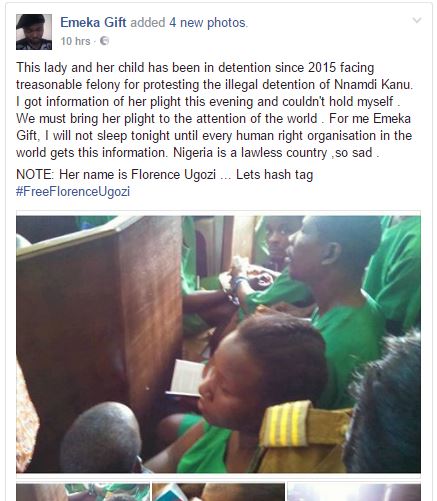Click the white booklet in the main photo
The width and height of the screenshot is (437, 501).
click(x=187, y=378)
